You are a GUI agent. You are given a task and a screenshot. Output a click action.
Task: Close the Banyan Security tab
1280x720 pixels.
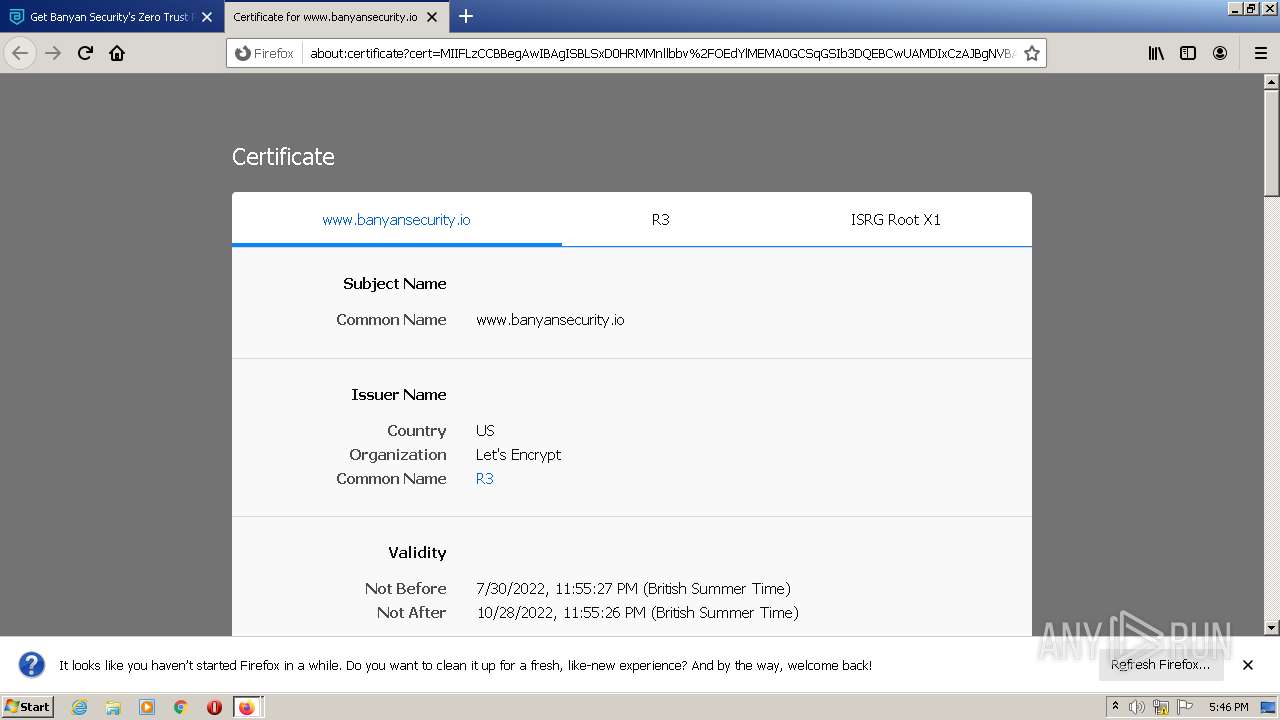pos(207,17)
